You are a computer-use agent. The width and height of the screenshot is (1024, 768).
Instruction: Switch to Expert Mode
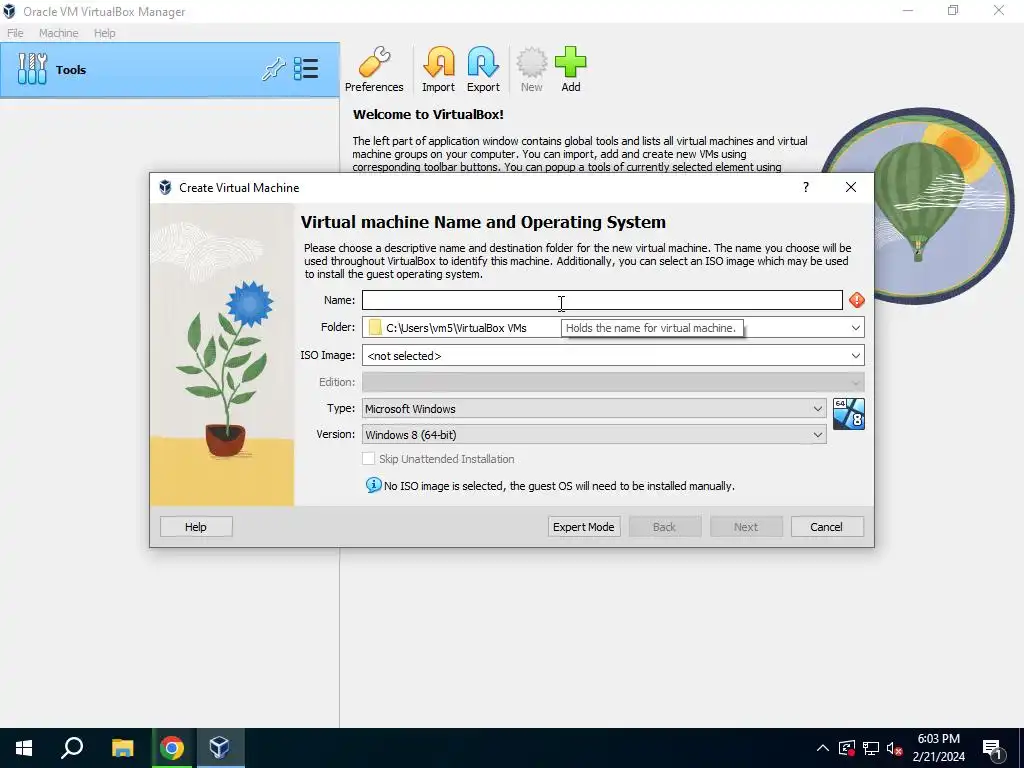[584, 527]
